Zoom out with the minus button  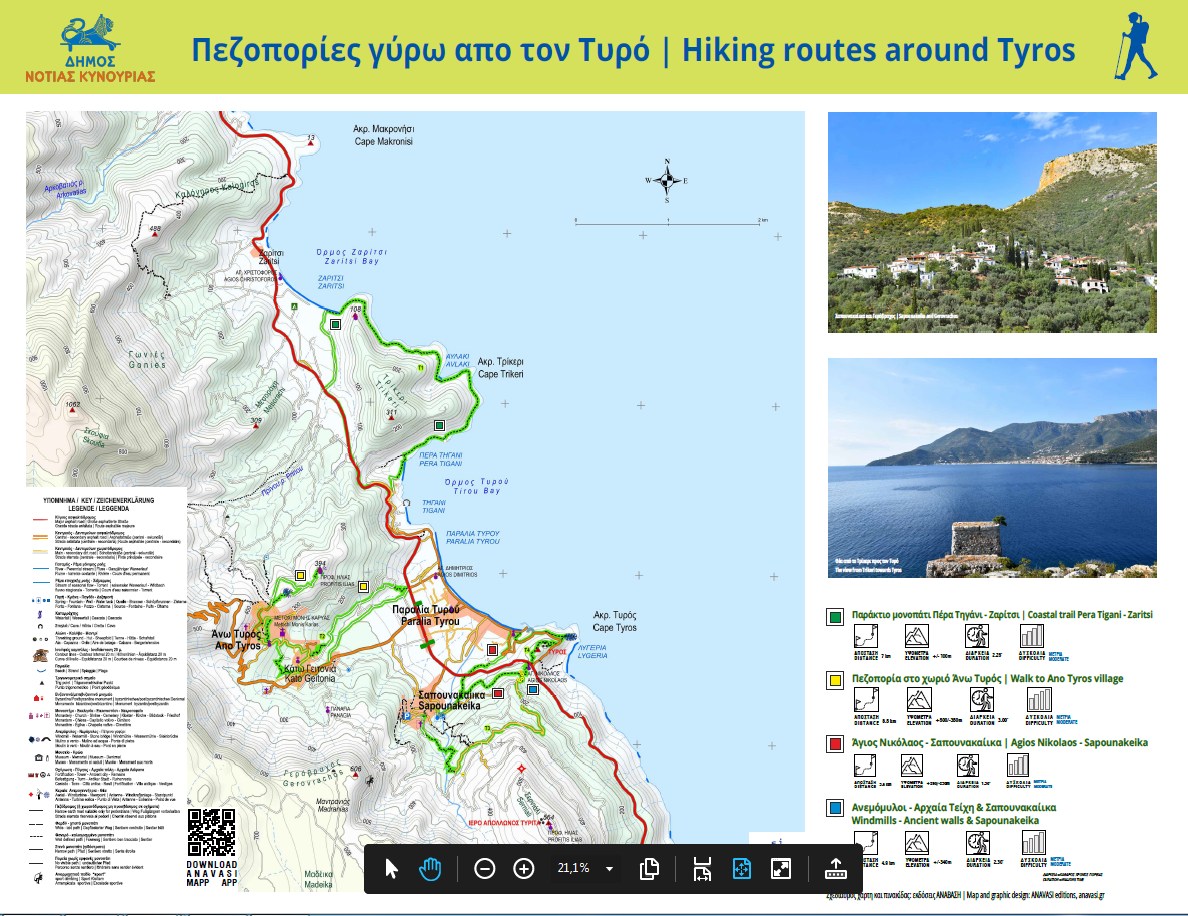pyautogui.click(x=484, y=868)
